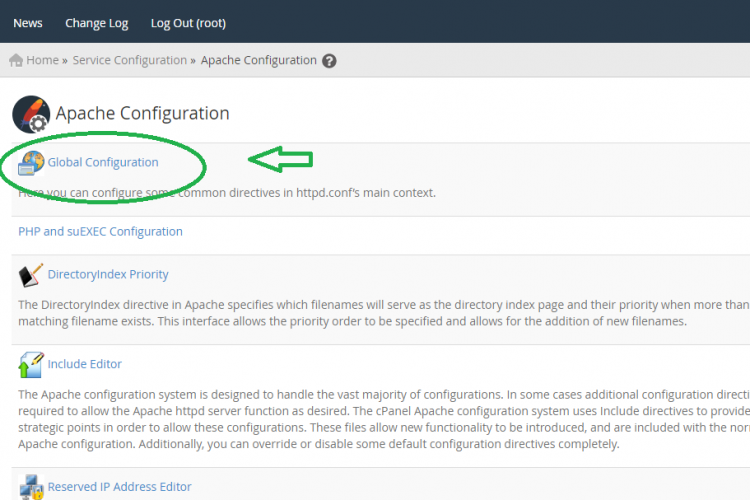Click the httpd.conf main context description
This screenshot has height=500, width=750.
point(227,193)
